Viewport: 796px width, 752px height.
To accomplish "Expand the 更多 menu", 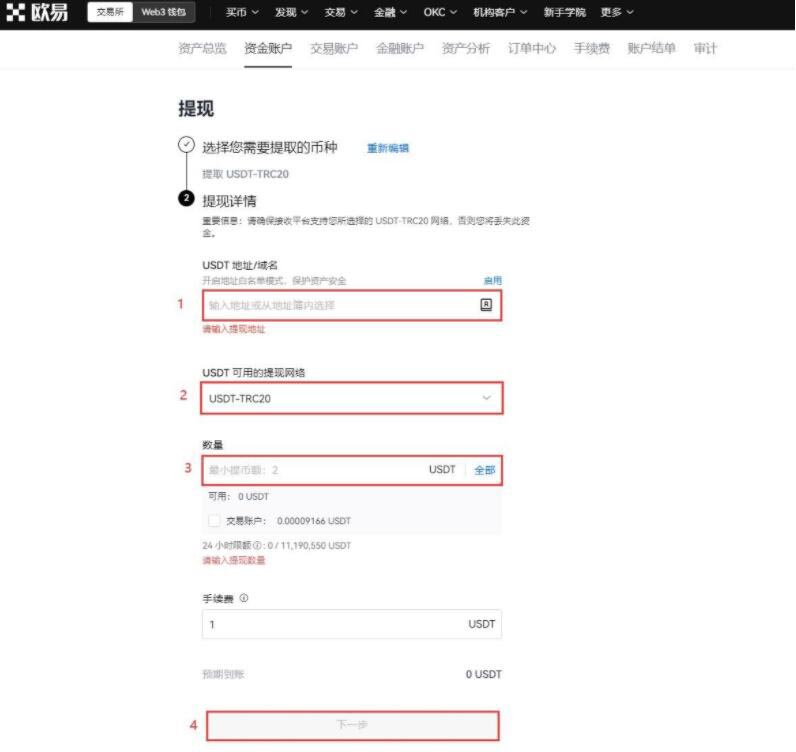I will [x=617, y=12].
